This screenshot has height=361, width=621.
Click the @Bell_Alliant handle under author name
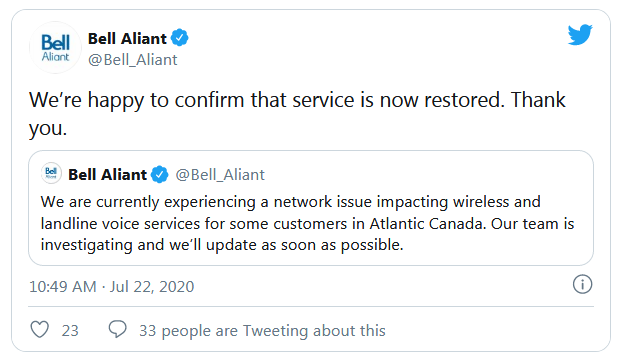pyautogui.click(x=133, y=60)
